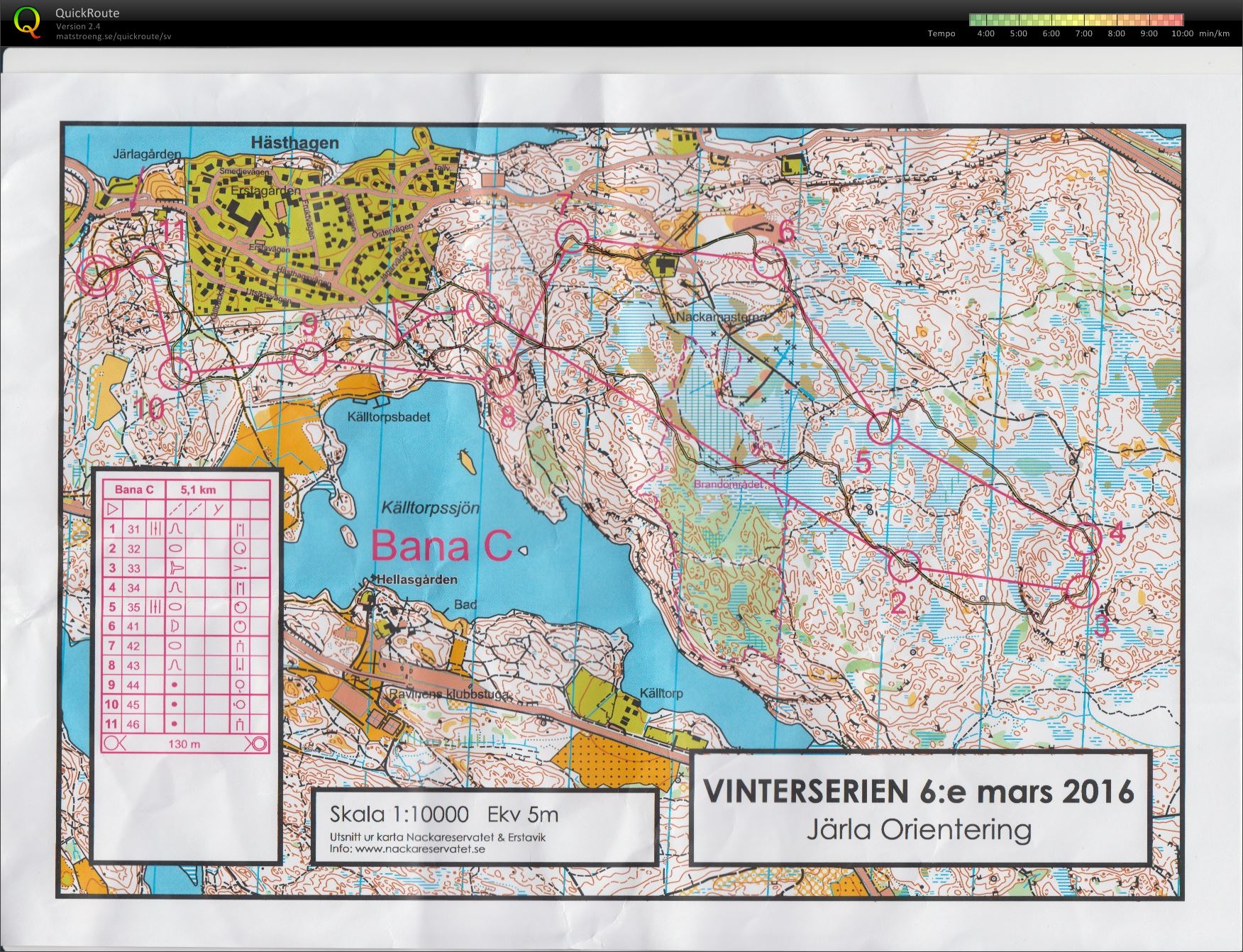
Task: Select control circle 5 on the map
Action: [x=883, y=428]
